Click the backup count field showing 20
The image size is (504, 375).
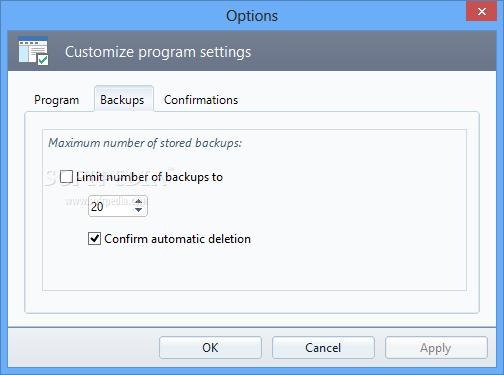[111, 206]
